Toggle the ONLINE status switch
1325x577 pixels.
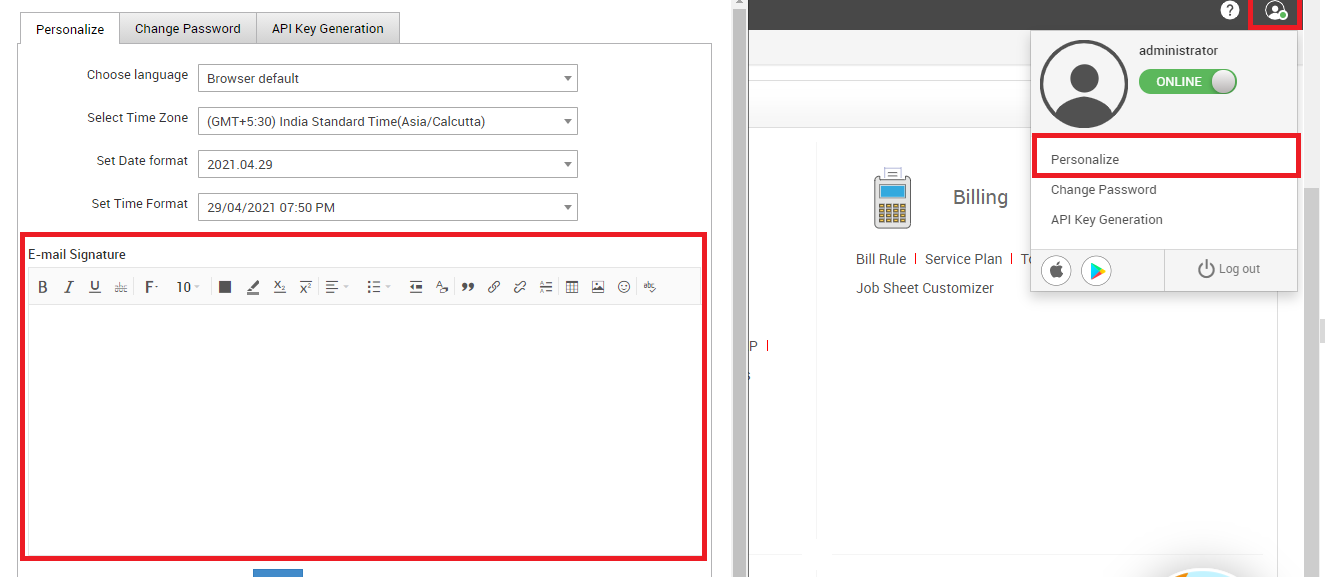(1188, 82)
